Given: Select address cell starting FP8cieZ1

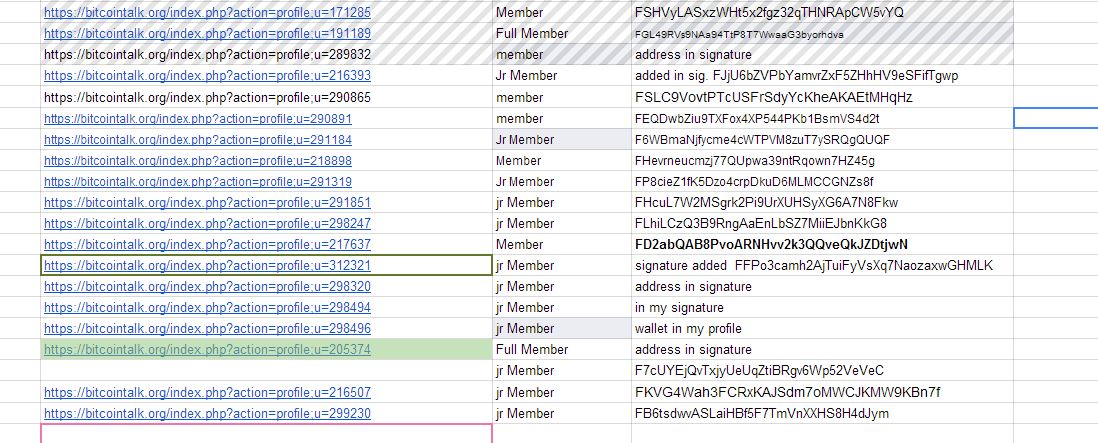Looking at the screenshot, I should (x=823, y=181).
